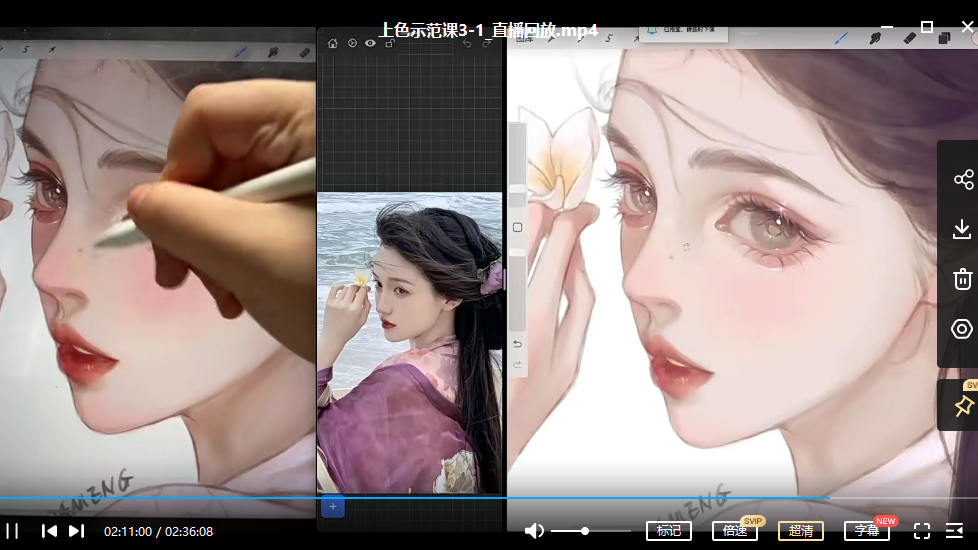The height and width of the screenshot is (550, 978).
Task: Skip to the previous video
Action: [48, 531]
